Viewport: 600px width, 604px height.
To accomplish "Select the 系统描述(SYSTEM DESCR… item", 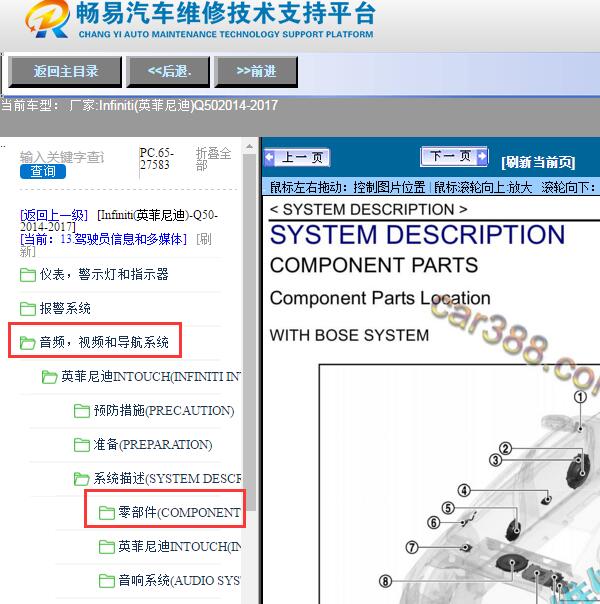I will (167, 478).
